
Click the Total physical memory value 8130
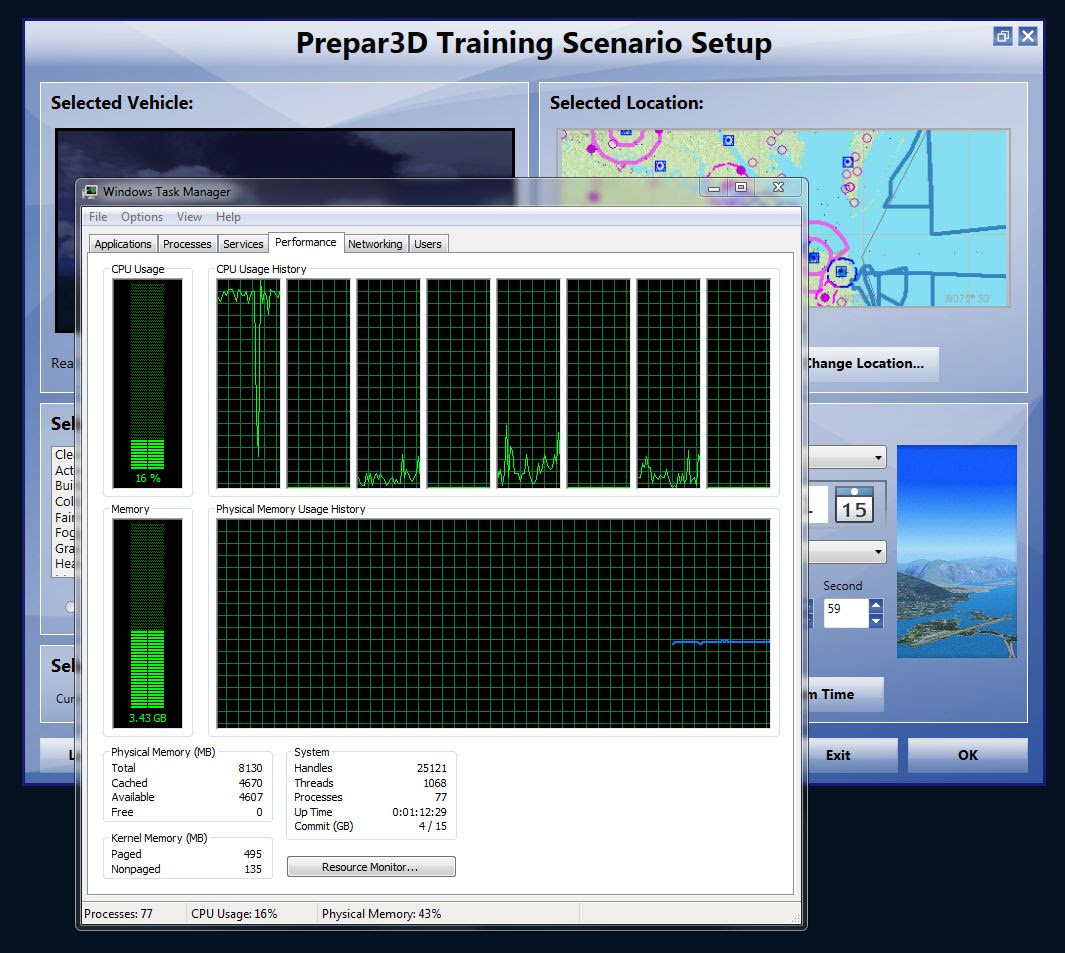point(250,768)
